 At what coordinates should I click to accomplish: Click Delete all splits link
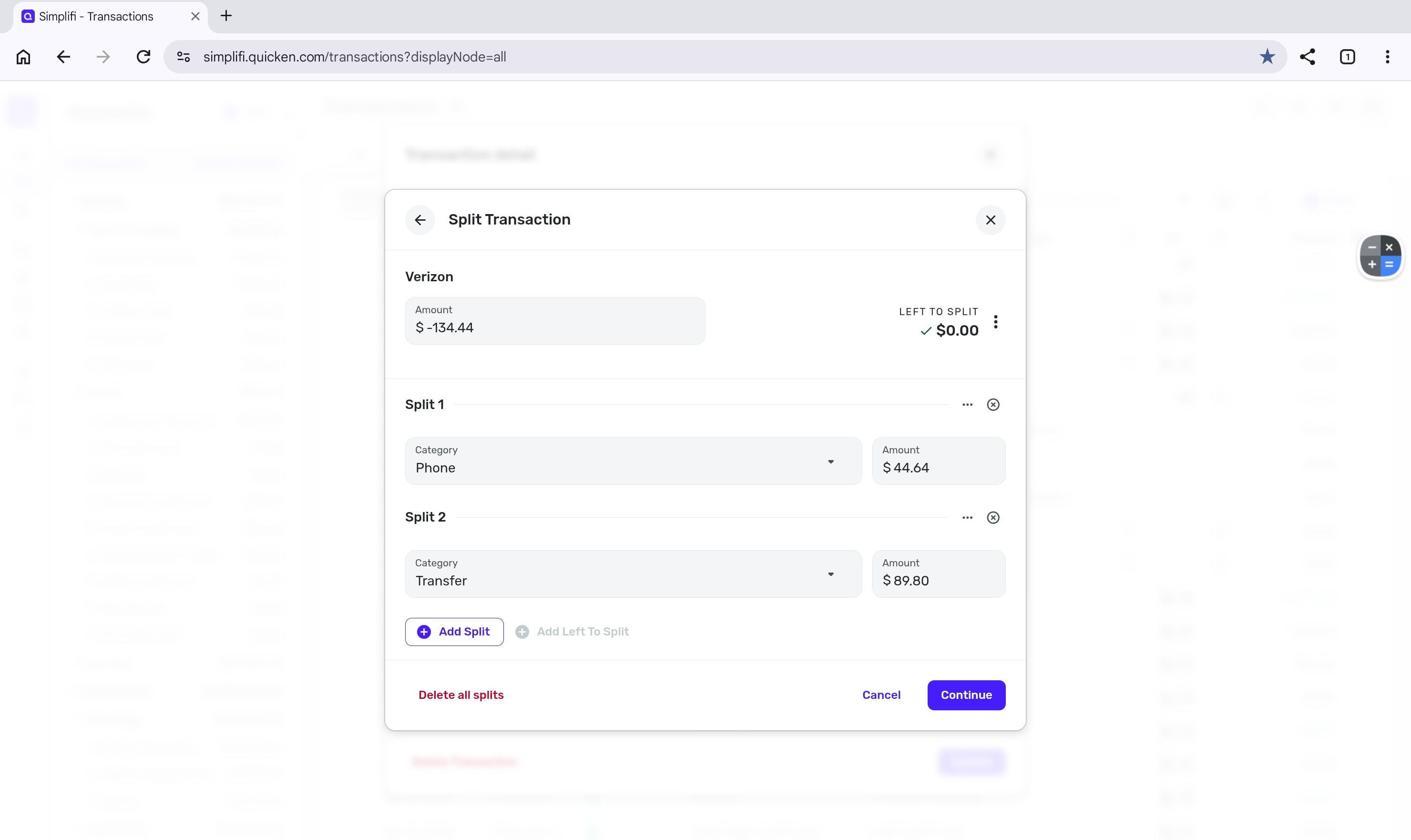(x=460, y=695)
